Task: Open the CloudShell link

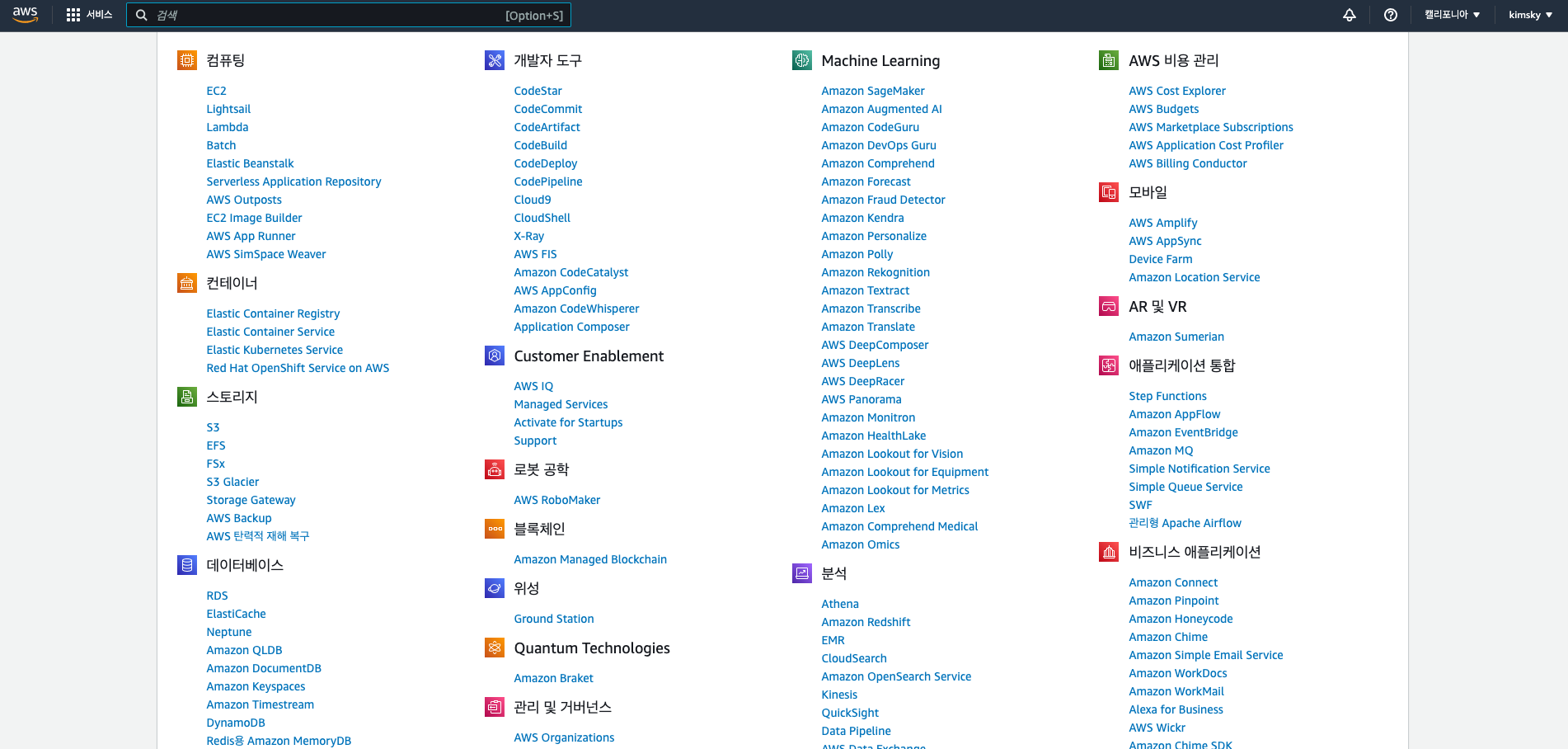Action: [x=542, y=218]
